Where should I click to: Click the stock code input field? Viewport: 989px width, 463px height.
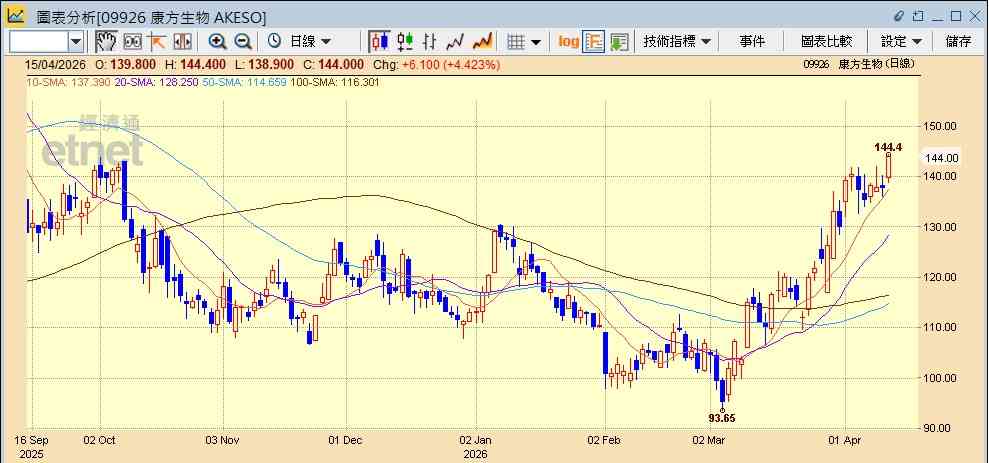tap(38, 42)
